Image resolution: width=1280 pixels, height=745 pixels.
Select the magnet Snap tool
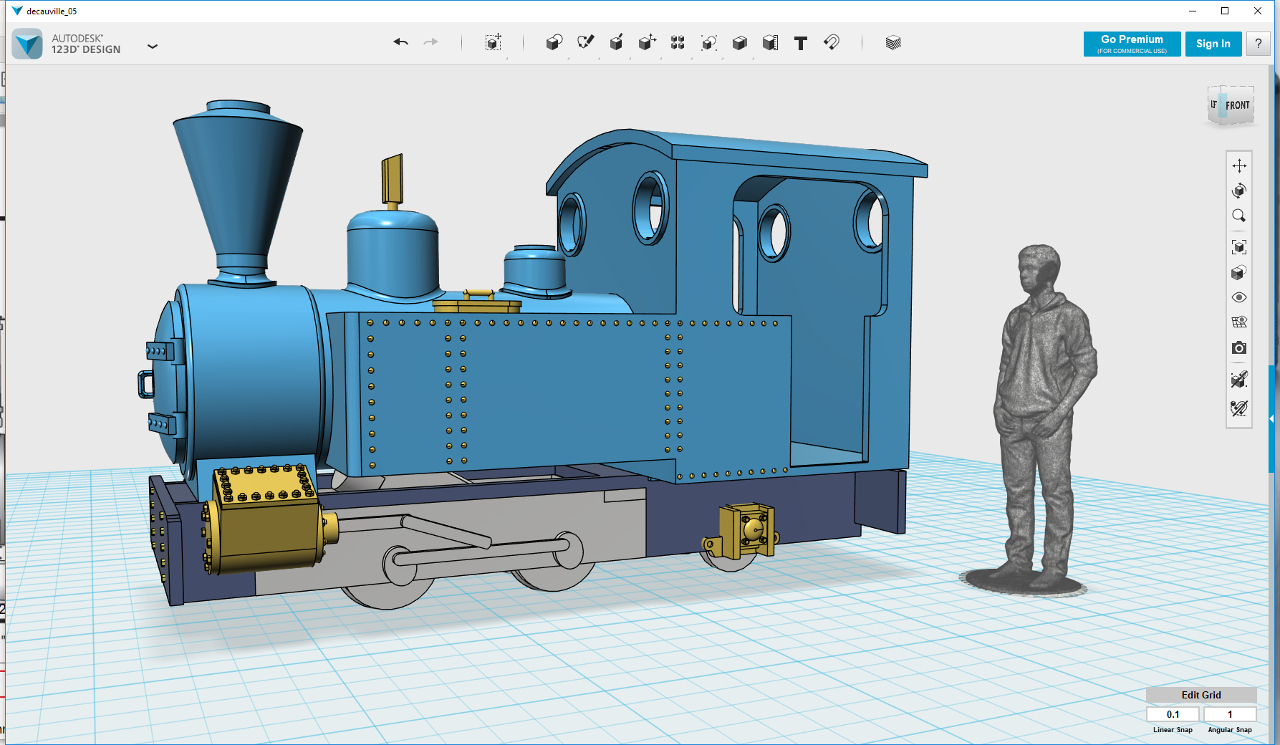831,43
